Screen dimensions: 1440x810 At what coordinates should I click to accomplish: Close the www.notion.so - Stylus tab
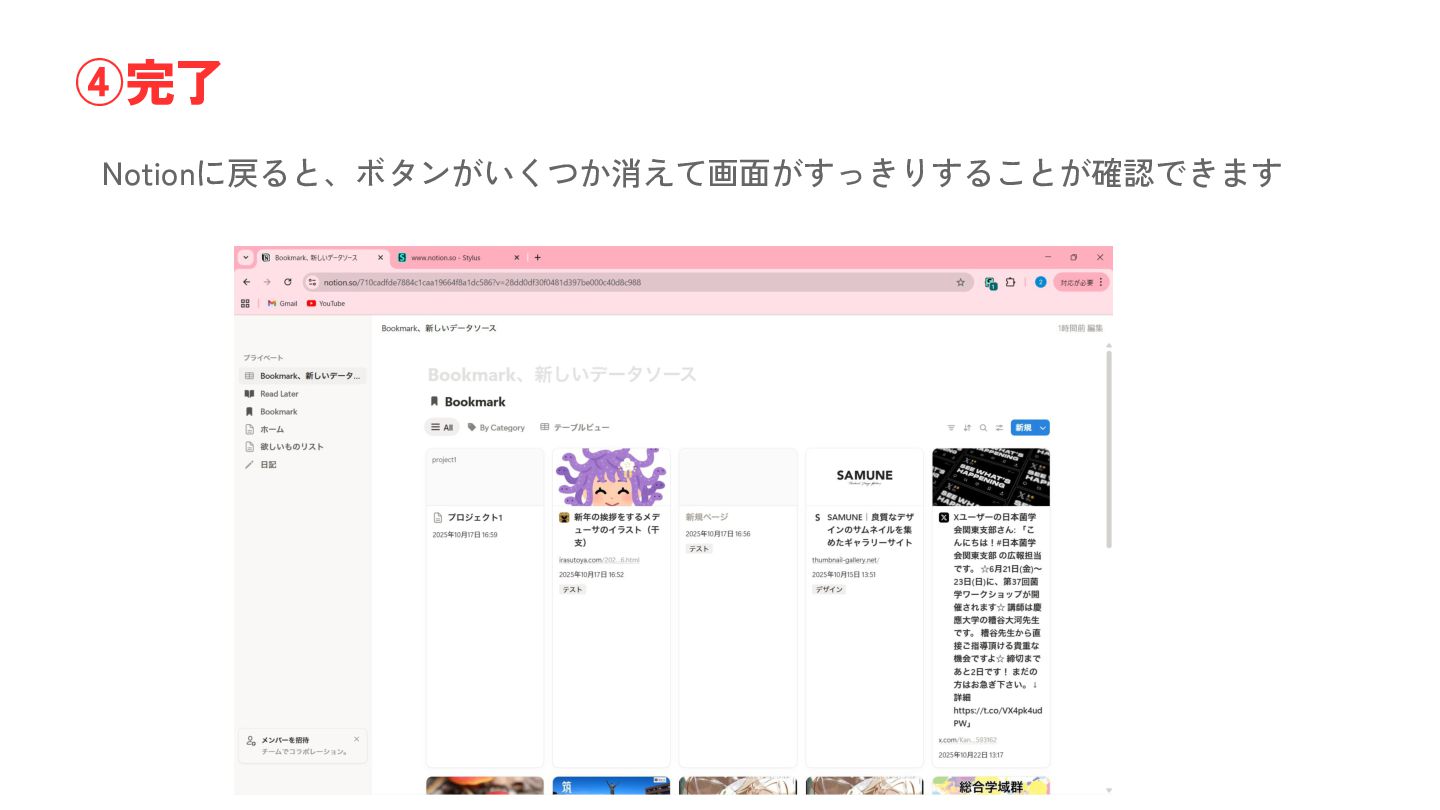point(516,257)
